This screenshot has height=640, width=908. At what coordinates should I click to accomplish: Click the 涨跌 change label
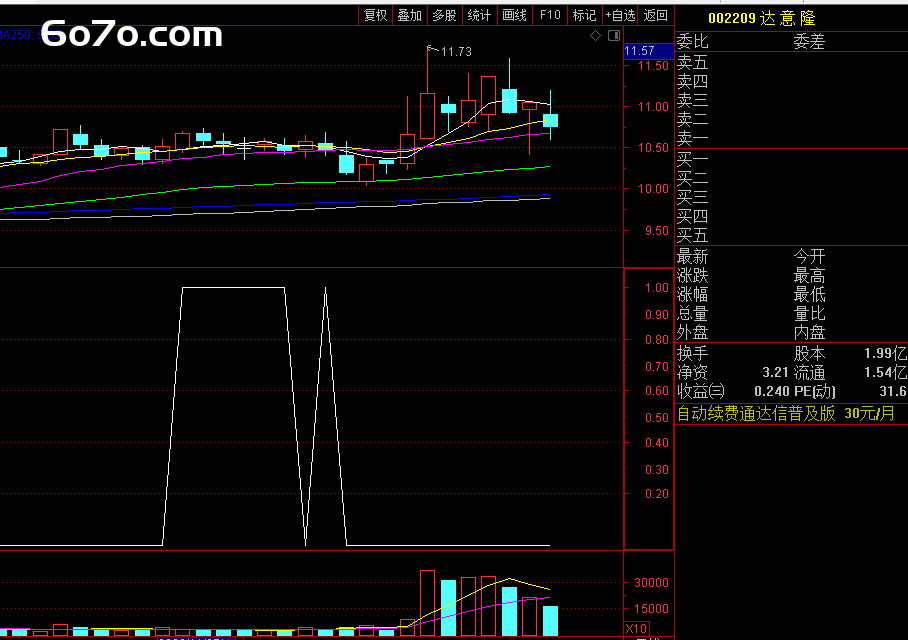693,275
